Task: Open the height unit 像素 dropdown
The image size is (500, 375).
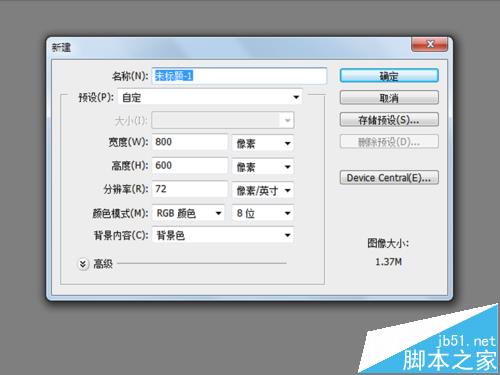Action: click(x=263, y=167)
